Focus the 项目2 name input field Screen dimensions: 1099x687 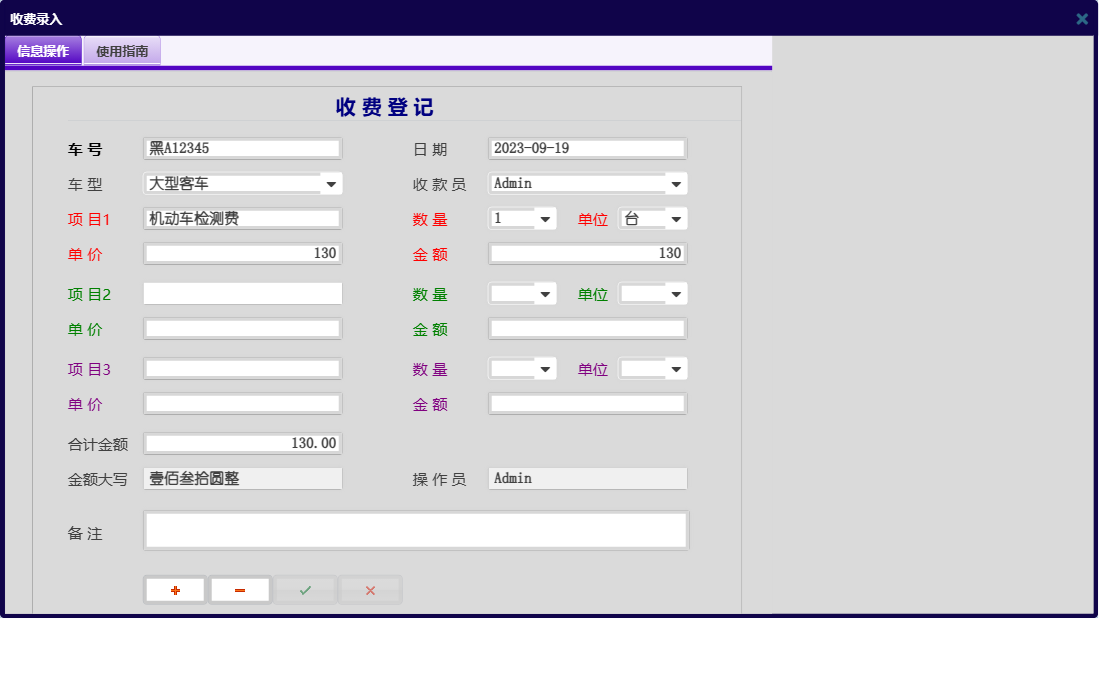(243, 294)
